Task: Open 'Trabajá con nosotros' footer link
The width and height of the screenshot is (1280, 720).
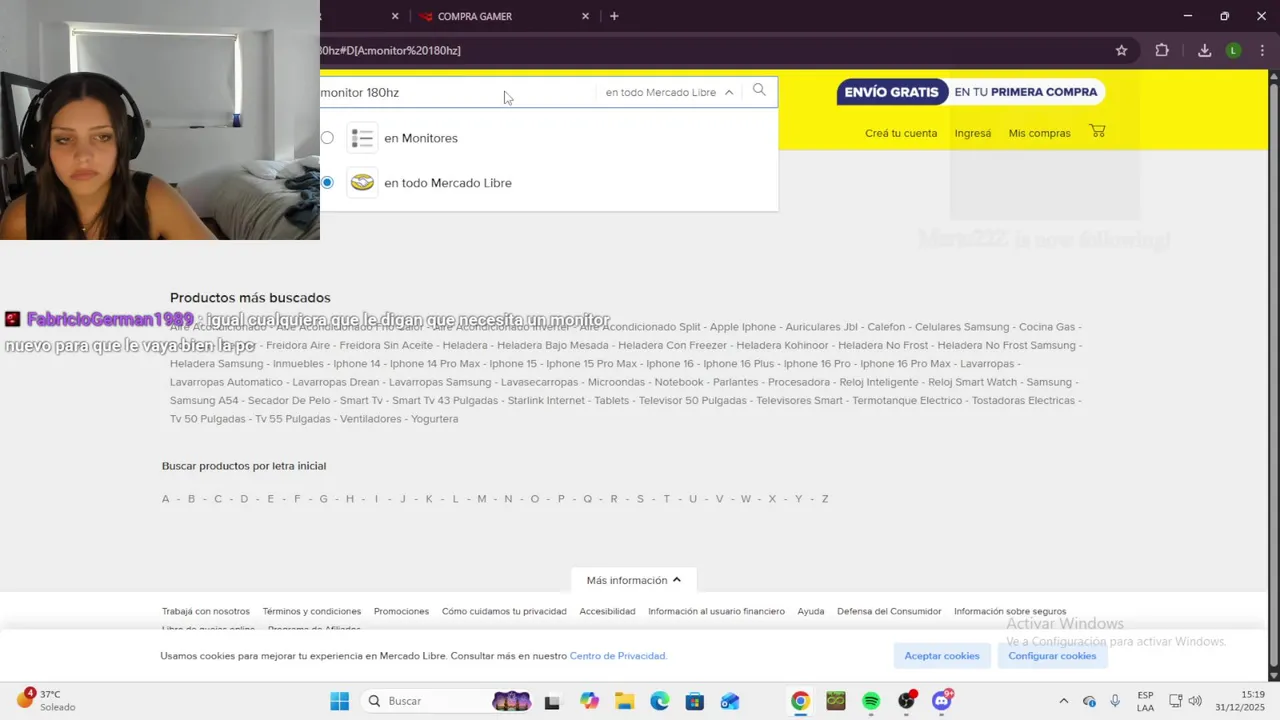Action: [x=206, y=611]
